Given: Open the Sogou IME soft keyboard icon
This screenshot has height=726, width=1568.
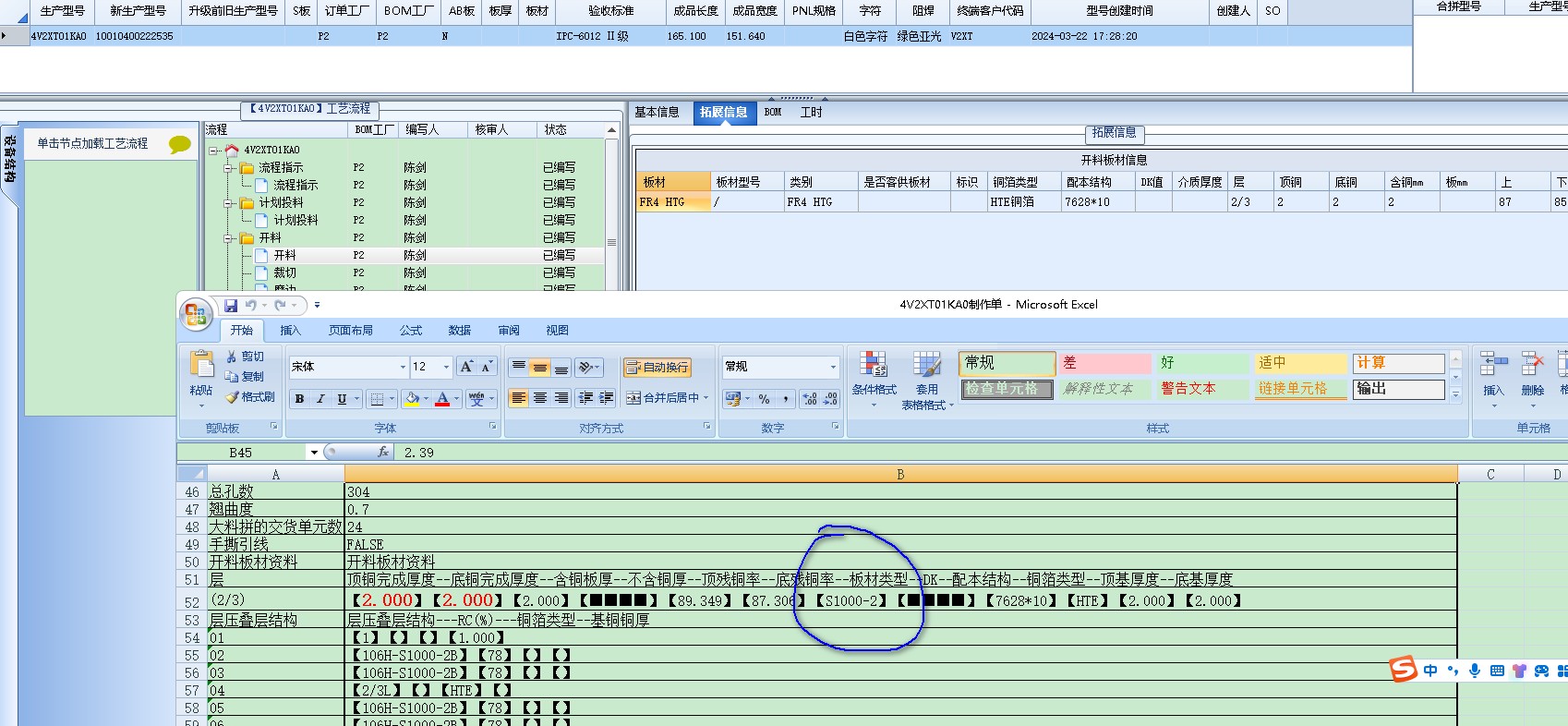Looking at the screenshot, I should (1497, 671).
